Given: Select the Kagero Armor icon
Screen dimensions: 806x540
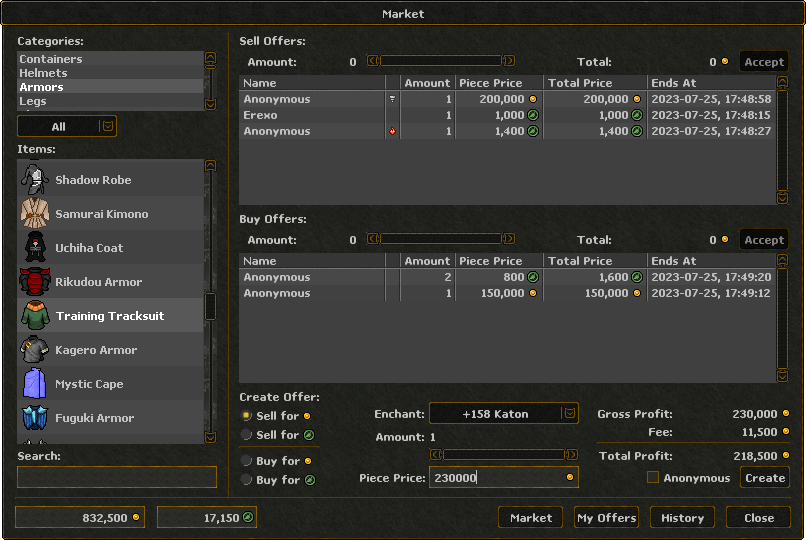Looking at the screenshot, I should [35, 350].
